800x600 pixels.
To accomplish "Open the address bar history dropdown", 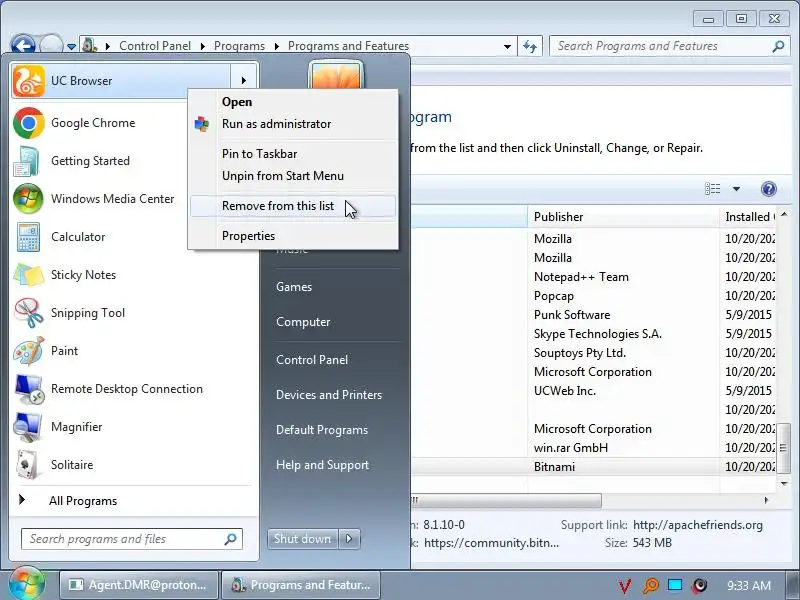I will click(507, 46).
